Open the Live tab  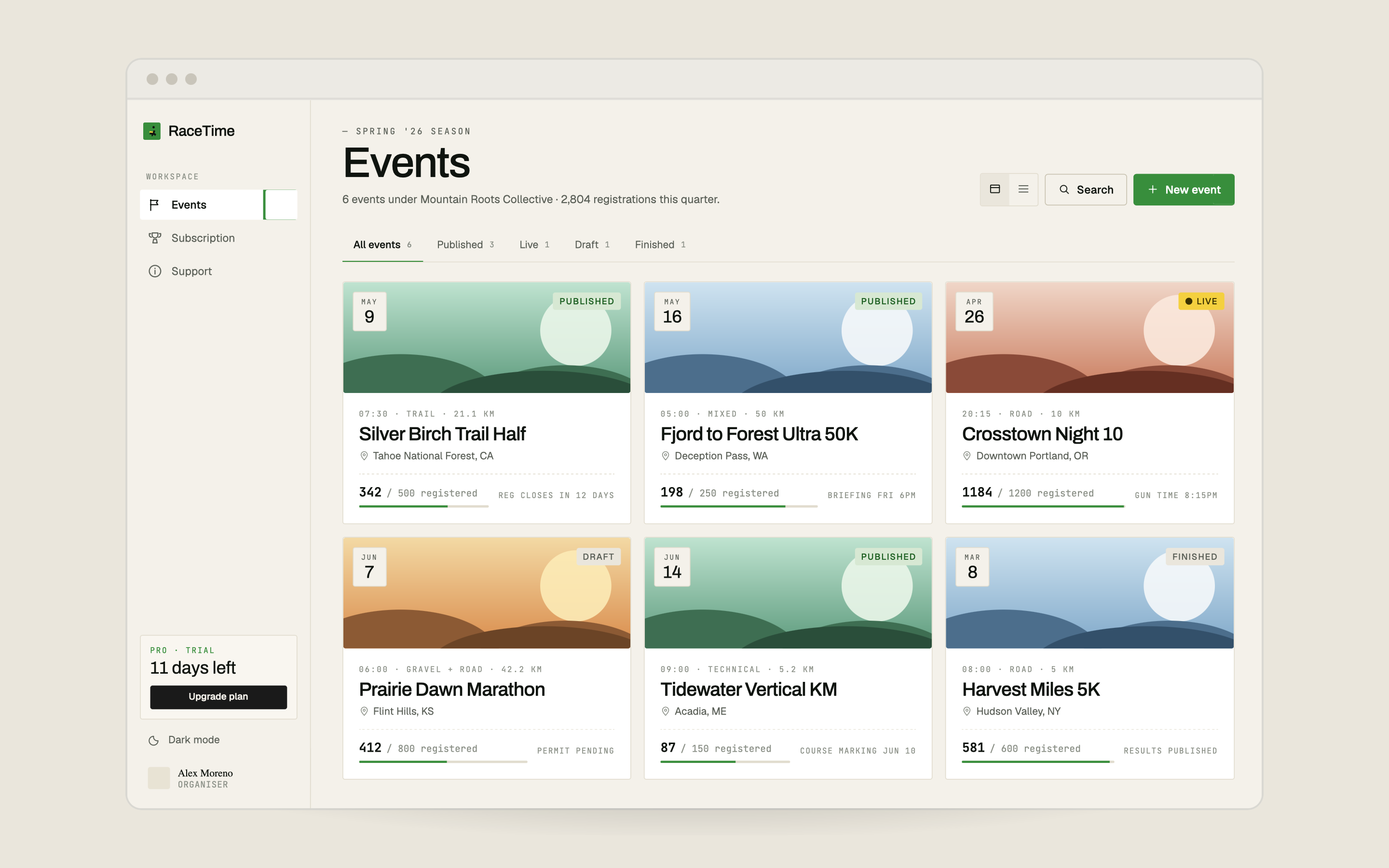(534, 244)
